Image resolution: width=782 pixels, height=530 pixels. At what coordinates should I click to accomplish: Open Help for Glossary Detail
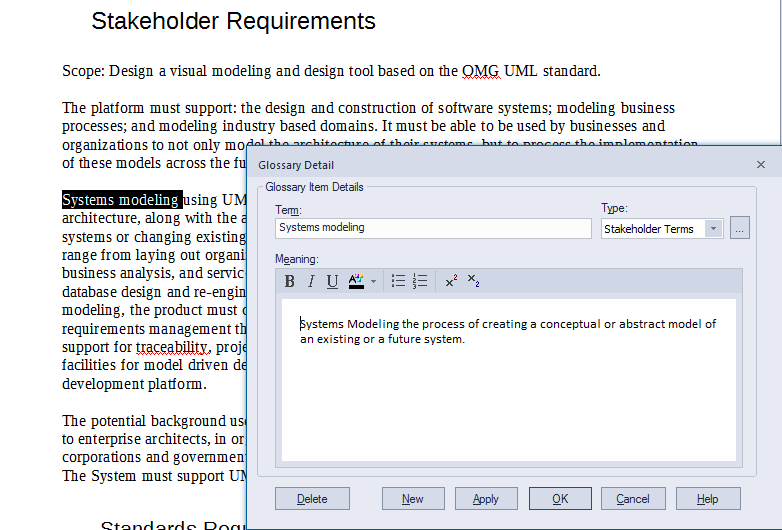[x=707, y=499]
